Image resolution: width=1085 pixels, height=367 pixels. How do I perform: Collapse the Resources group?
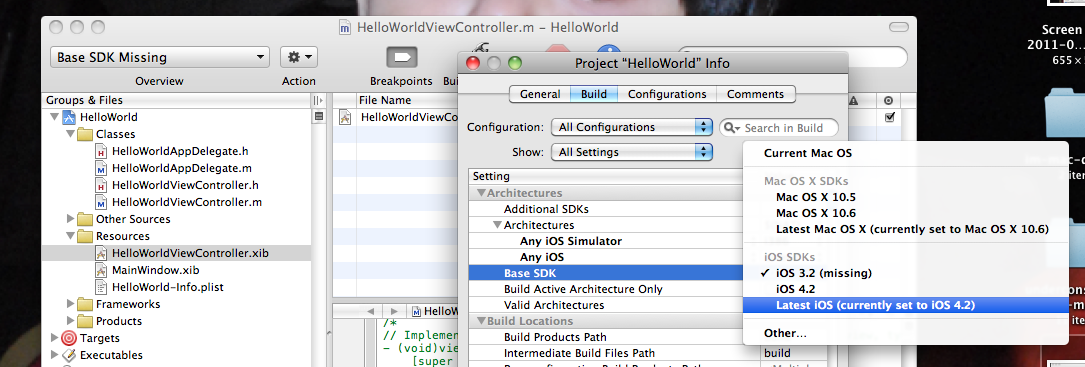[70, 236]
